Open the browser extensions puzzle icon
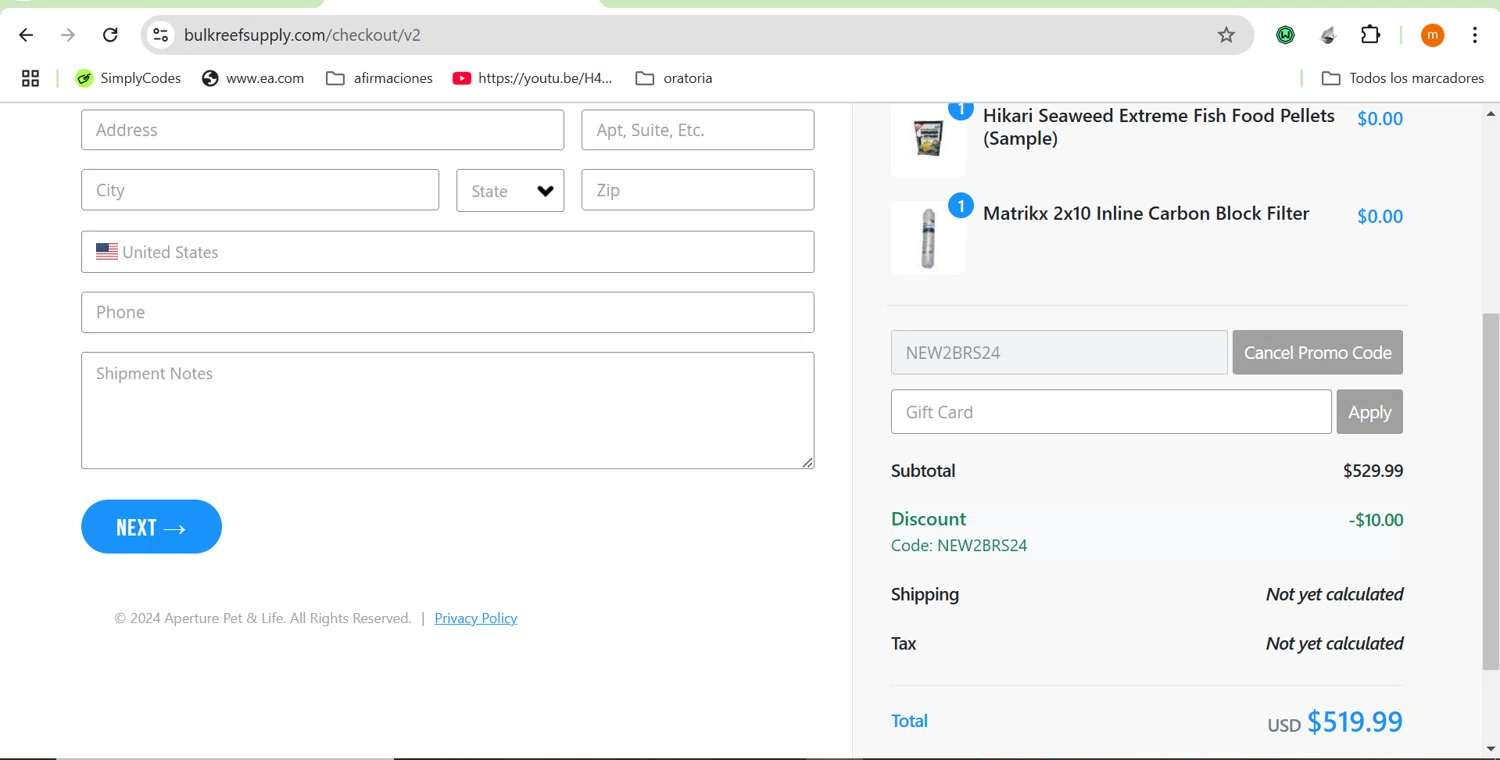The image size is (1500, 760). click(1370, 35)
